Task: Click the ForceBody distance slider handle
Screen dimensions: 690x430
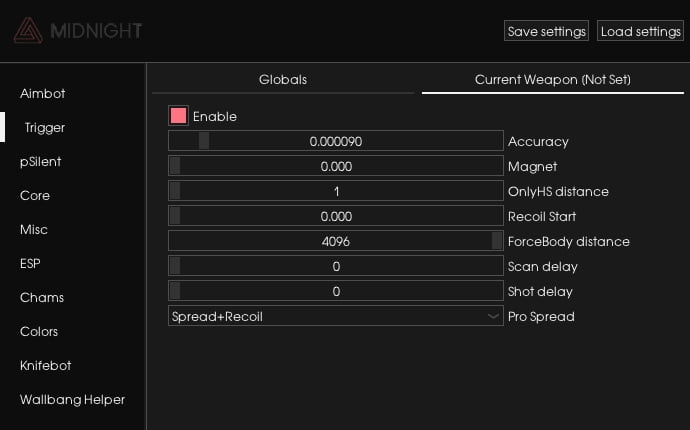Action: click(497, 241)
